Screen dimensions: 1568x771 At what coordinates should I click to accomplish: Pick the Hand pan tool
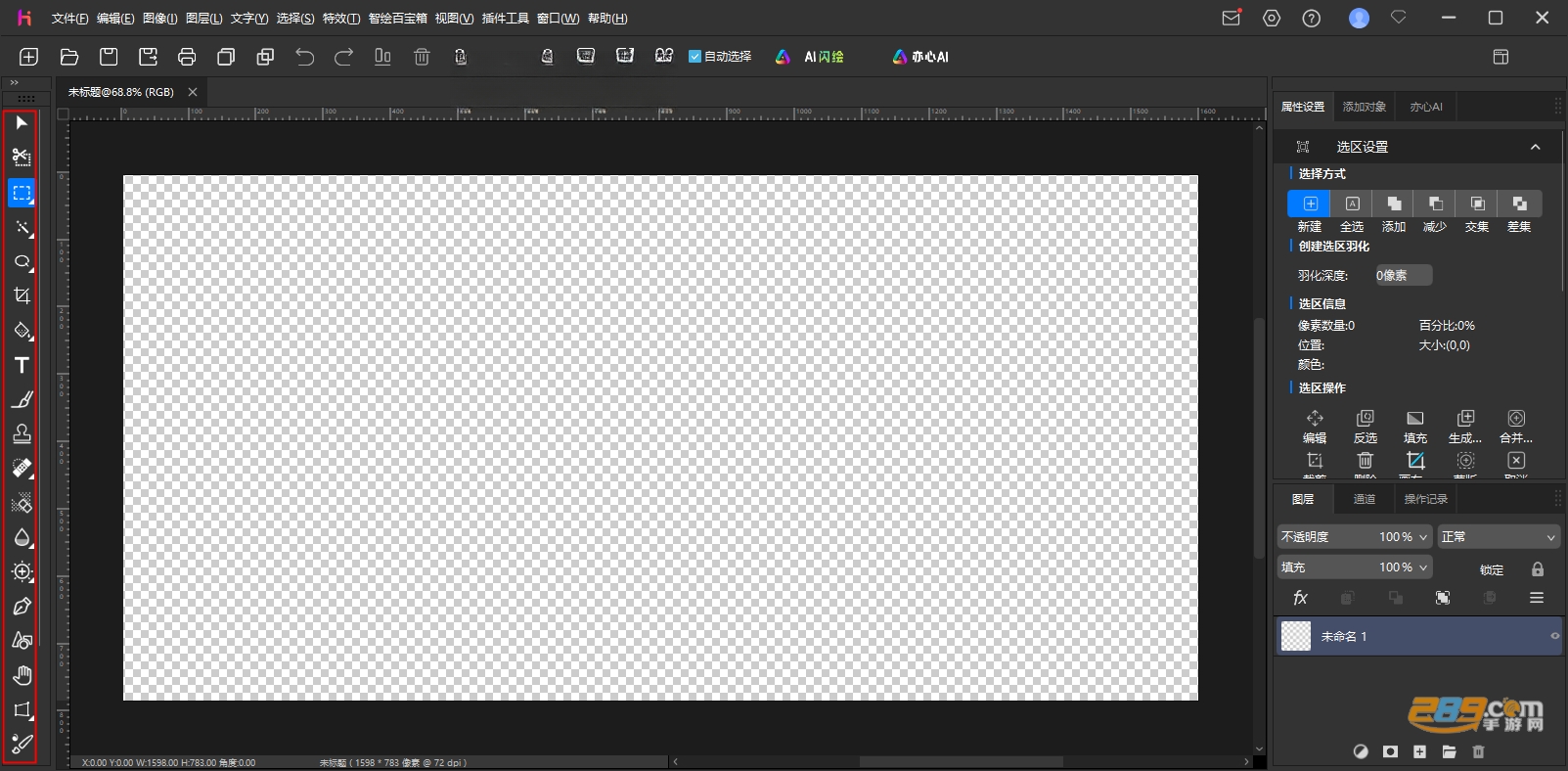tap(22, 675)
